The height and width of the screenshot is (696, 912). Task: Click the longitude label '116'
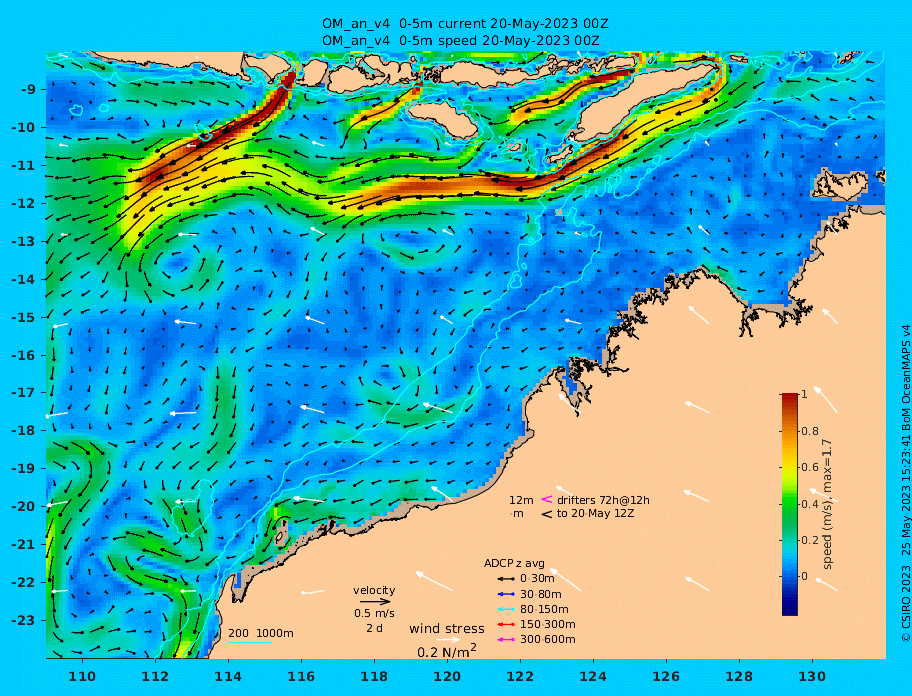[x=301, y=676]
